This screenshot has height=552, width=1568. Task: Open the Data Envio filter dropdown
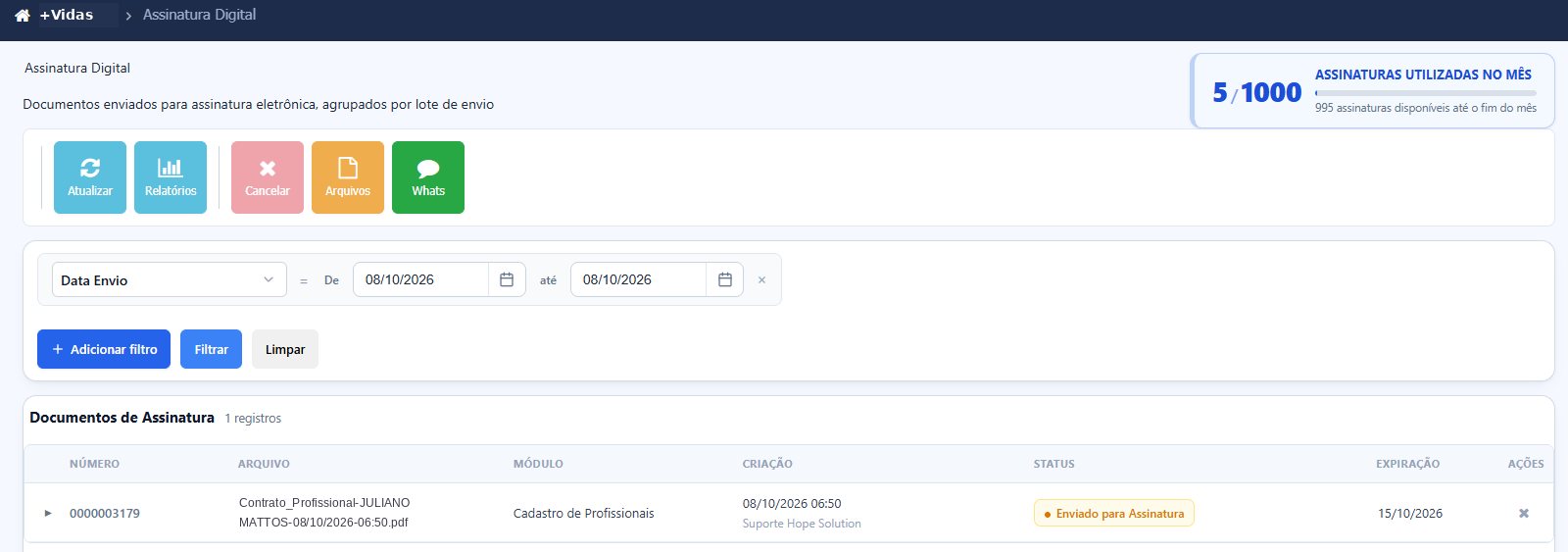(170, 279)
